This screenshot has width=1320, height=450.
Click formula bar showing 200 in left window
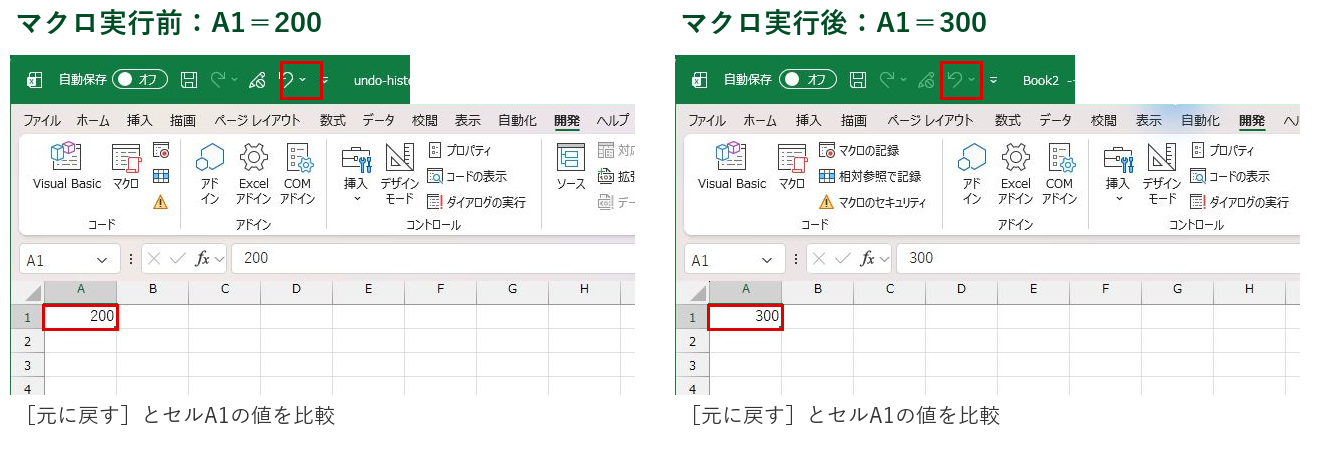[x=433, y=259]
